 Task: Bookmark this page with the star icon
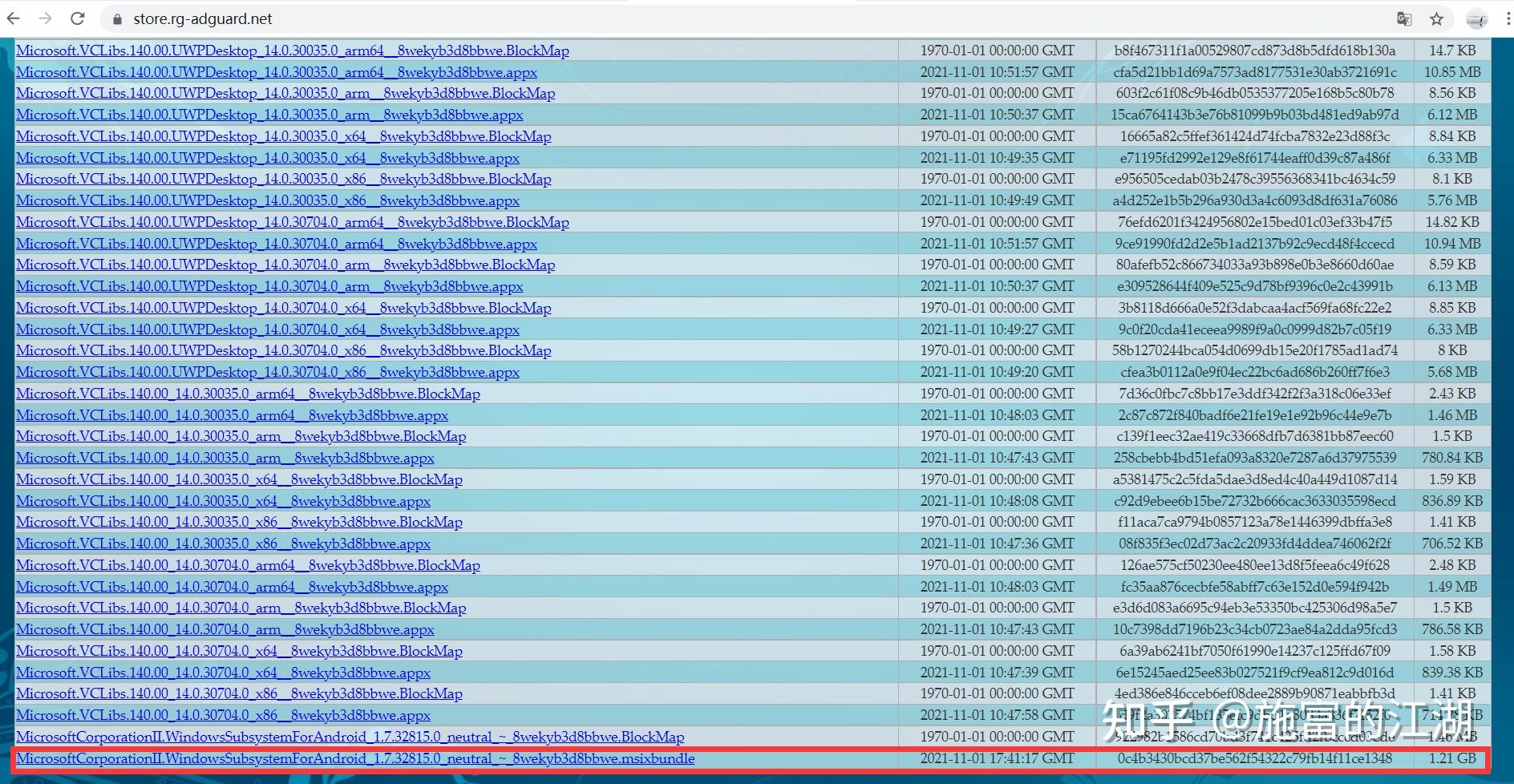1436,19
